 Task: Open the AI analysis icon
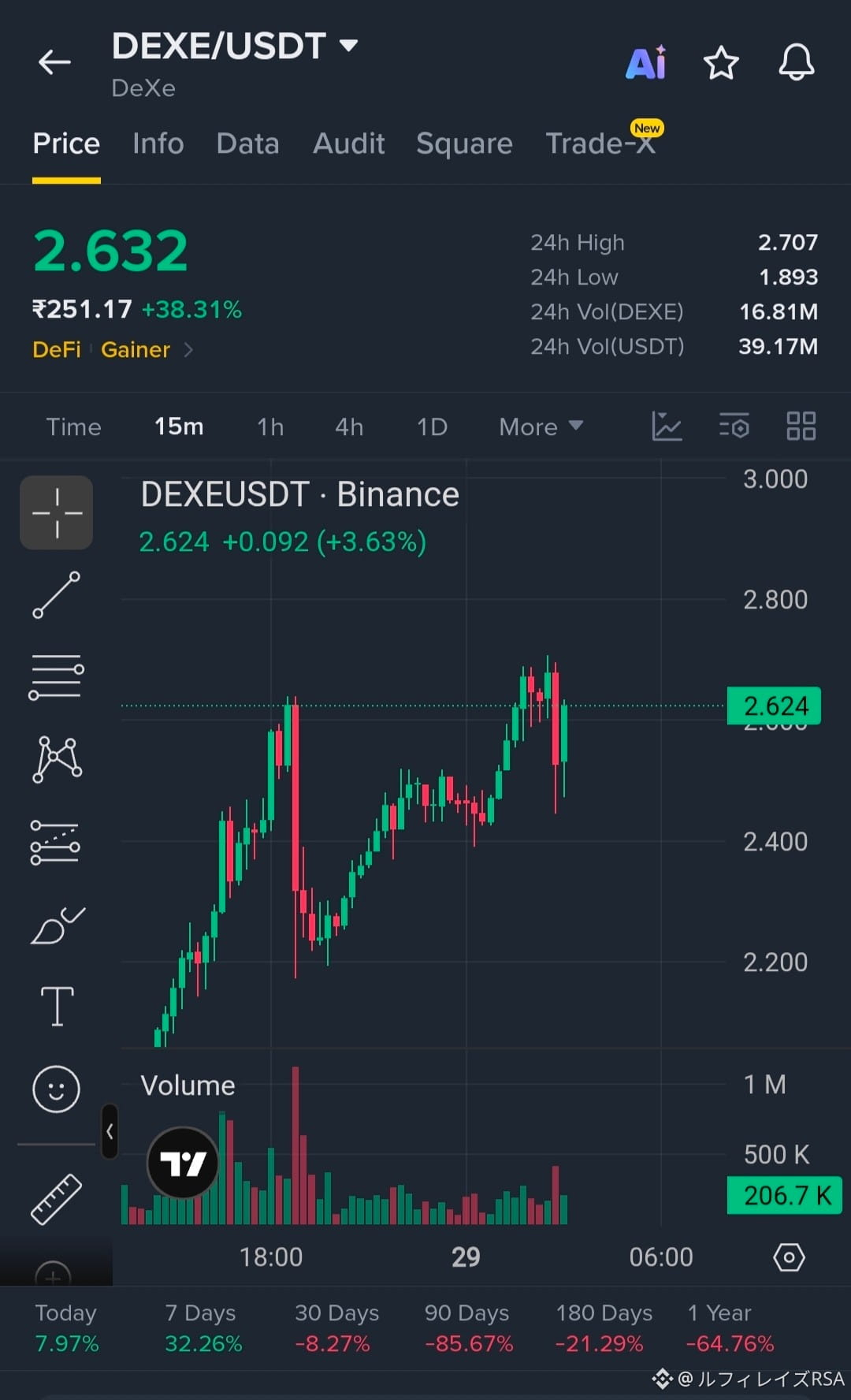tap(646, 62)
